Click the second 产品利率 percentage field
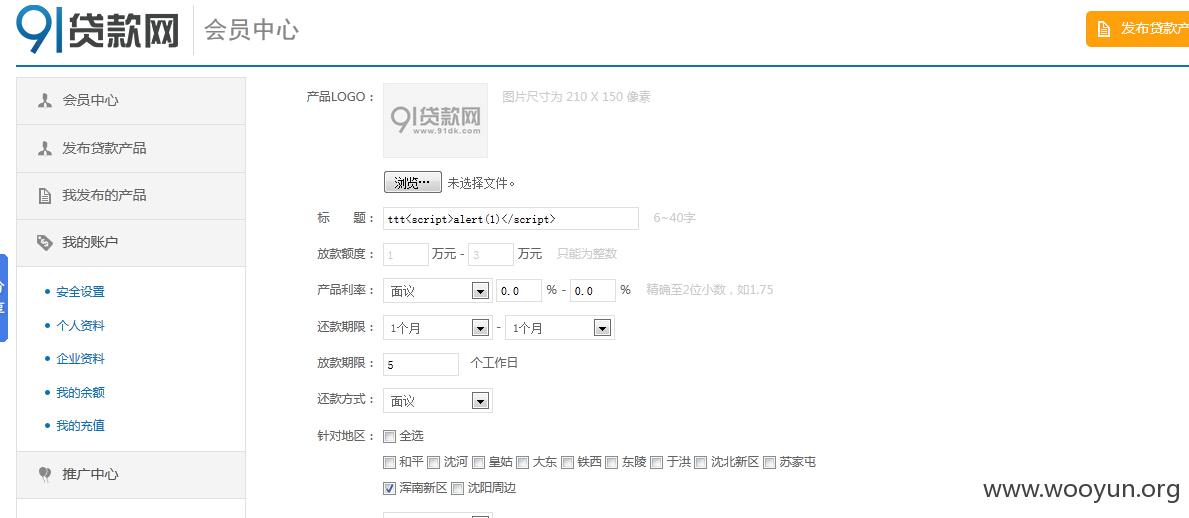 [593, 290]
